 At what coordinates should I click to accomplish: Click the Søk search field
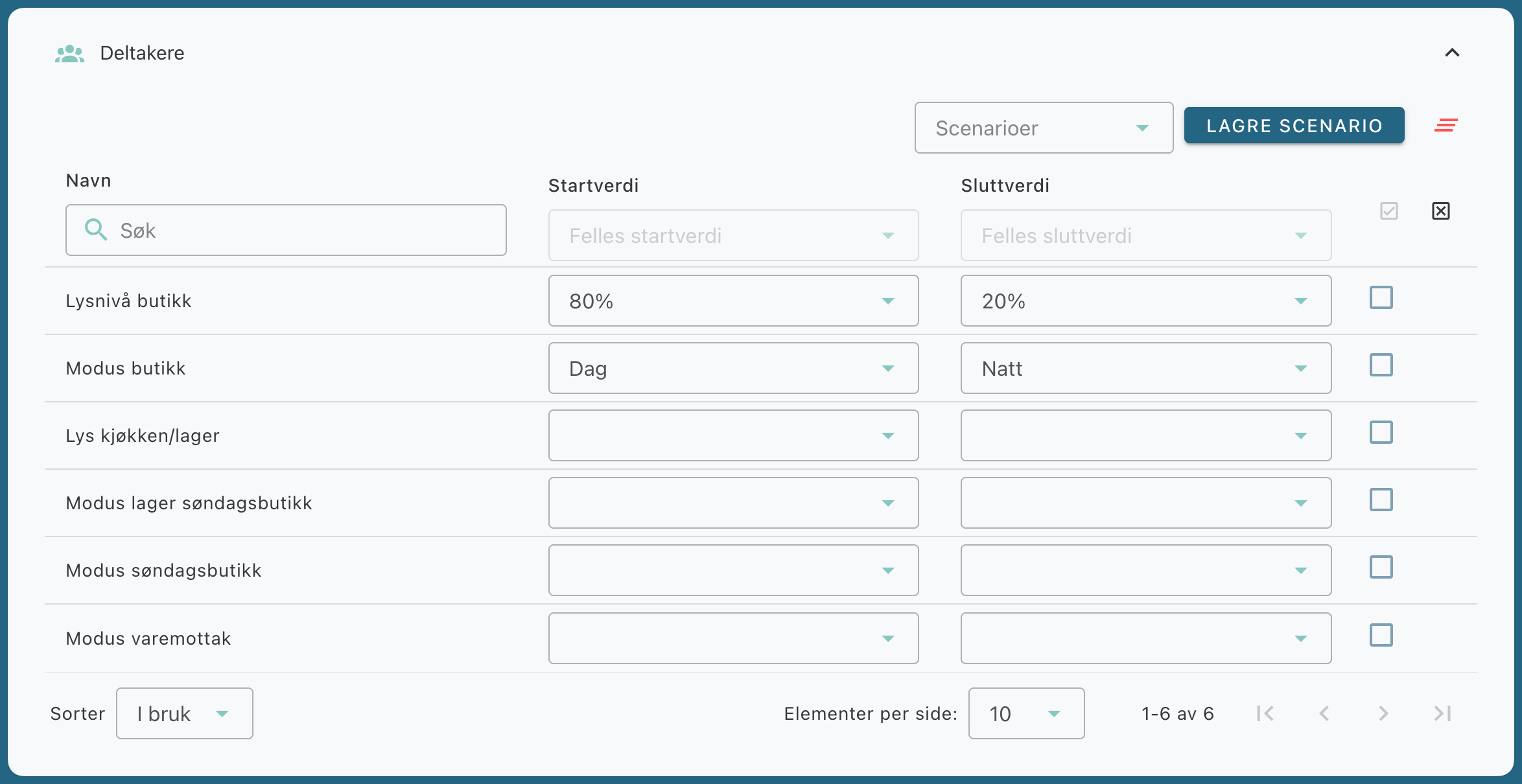point(286,230)
